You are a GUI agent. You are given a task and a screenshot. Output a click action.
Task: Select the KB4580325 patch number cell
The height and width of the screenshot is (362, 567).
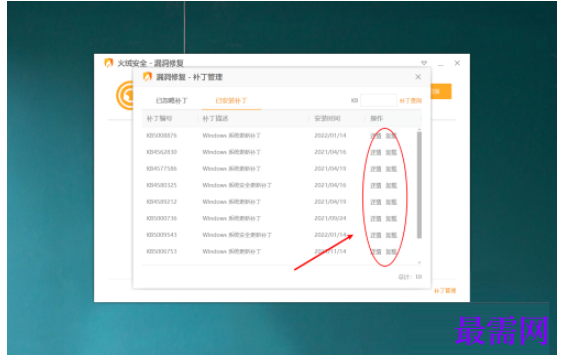(x=161, y=185)
